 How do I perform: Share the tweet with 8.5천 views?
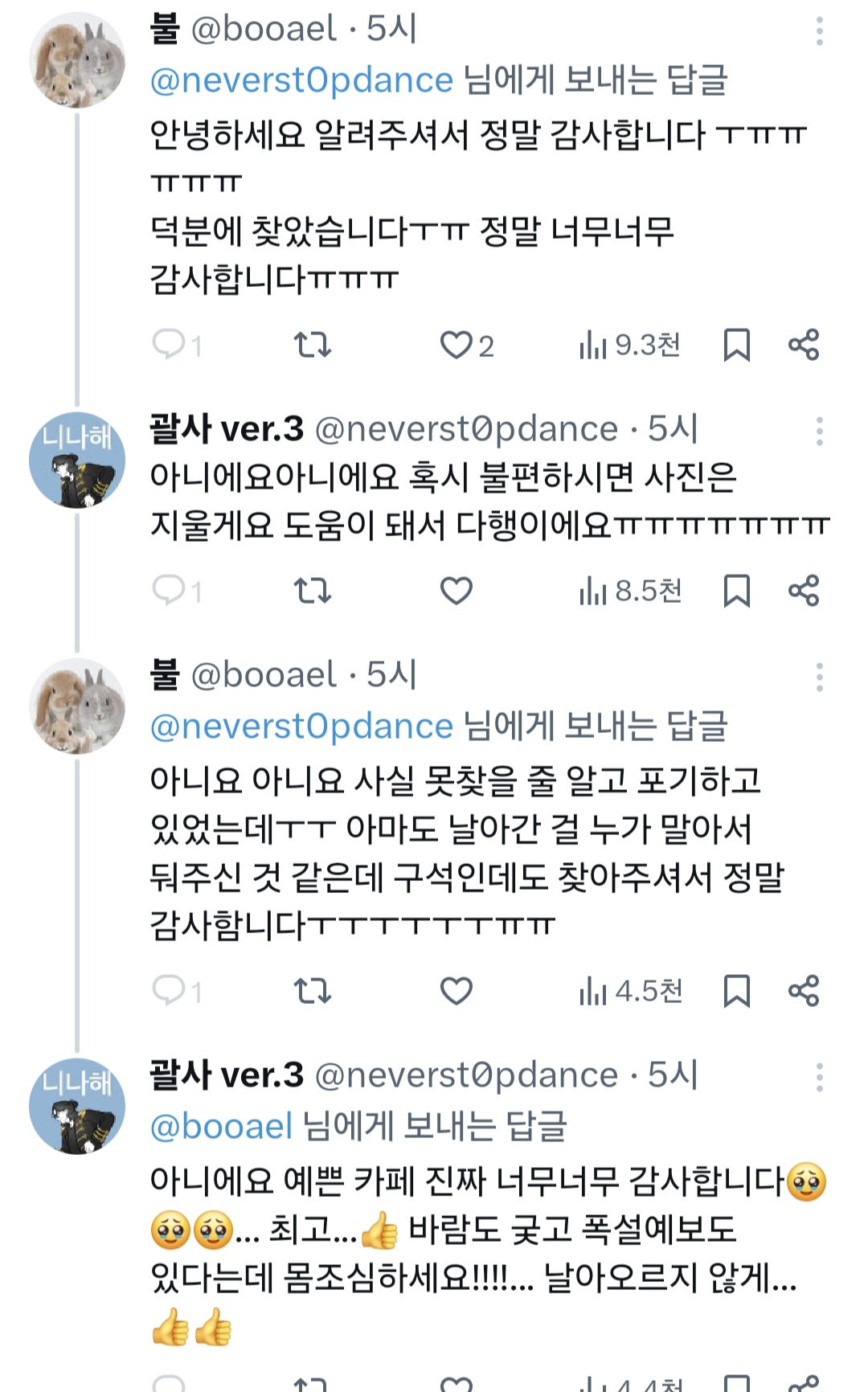[804, 591]
